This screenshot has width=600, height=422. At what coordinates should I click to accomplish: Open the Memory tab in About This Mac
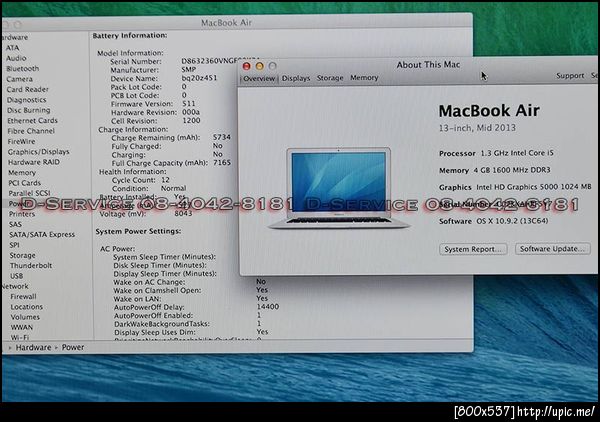pos(364,77)
